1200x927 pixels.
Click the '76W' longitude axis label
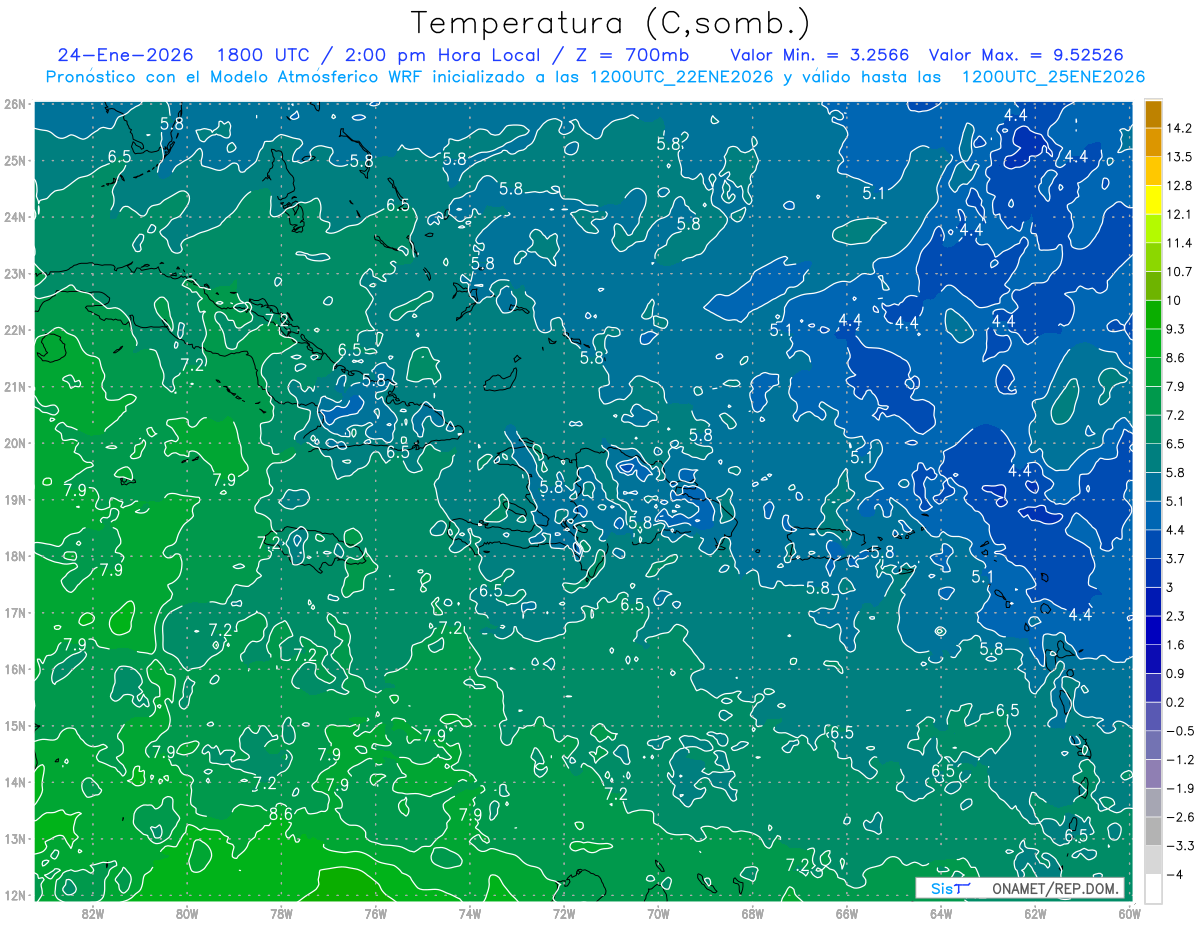pyautogui.click(x=375, y=913)
